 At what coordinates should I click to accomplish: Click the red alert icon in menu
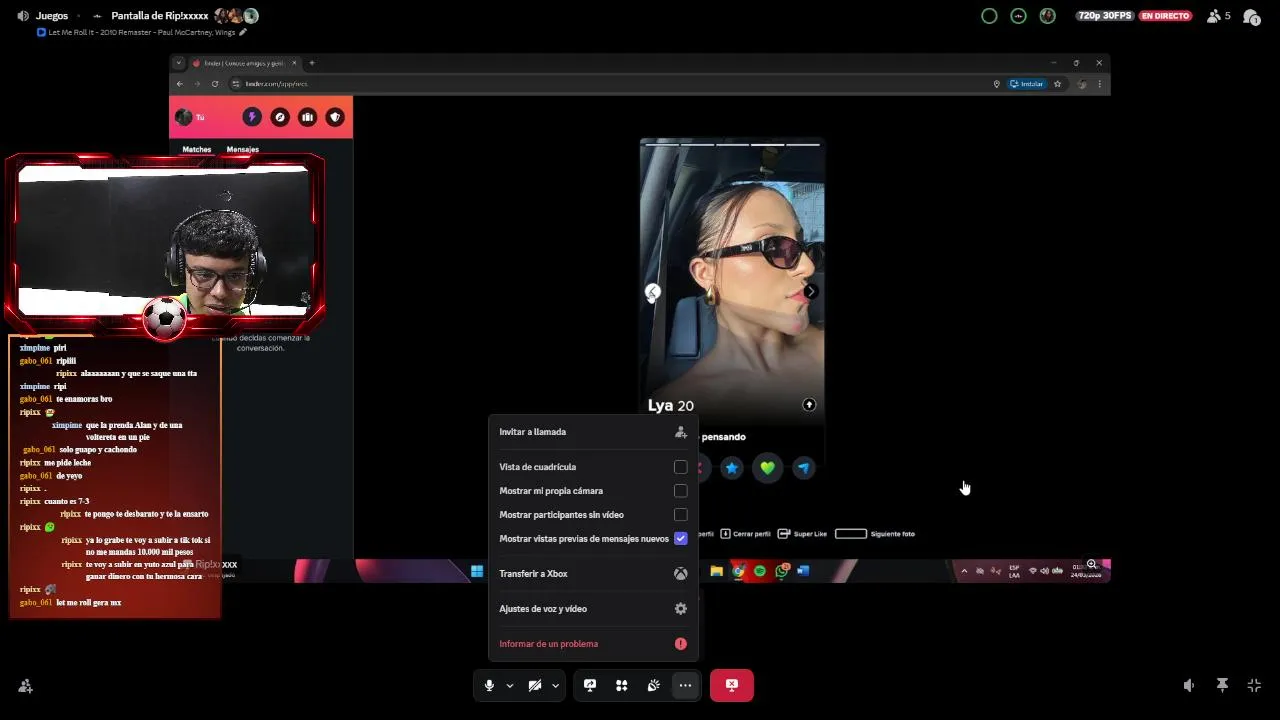click(x=681, y=644)
